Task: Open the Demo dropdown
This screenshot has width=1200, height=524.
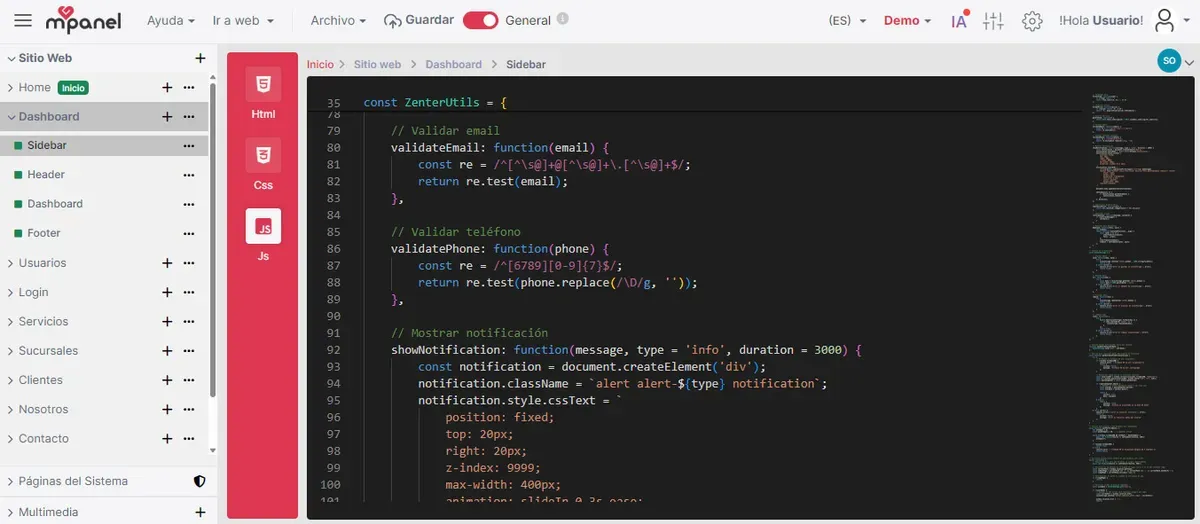Action: (x=907, y=21)
